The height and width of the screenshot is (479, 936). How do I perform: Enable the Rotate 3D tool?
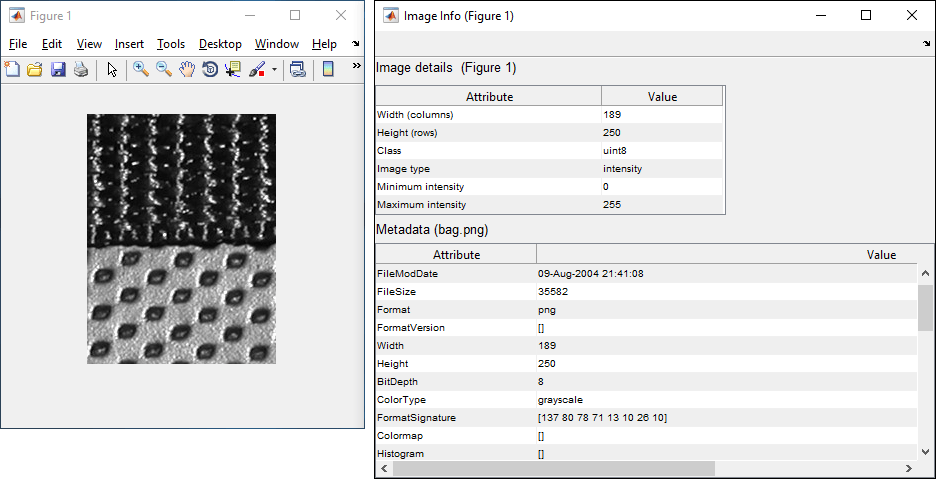click(x=210, y=69)
